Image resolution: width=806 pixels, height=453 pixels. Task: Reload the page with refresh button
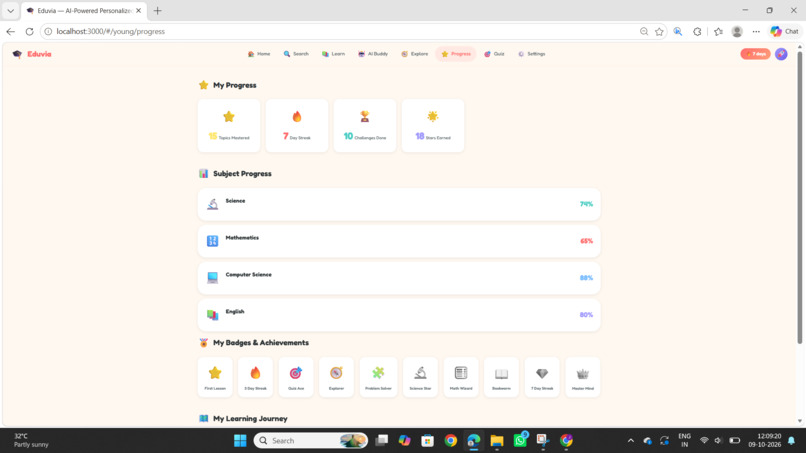(x=29, y=31)
